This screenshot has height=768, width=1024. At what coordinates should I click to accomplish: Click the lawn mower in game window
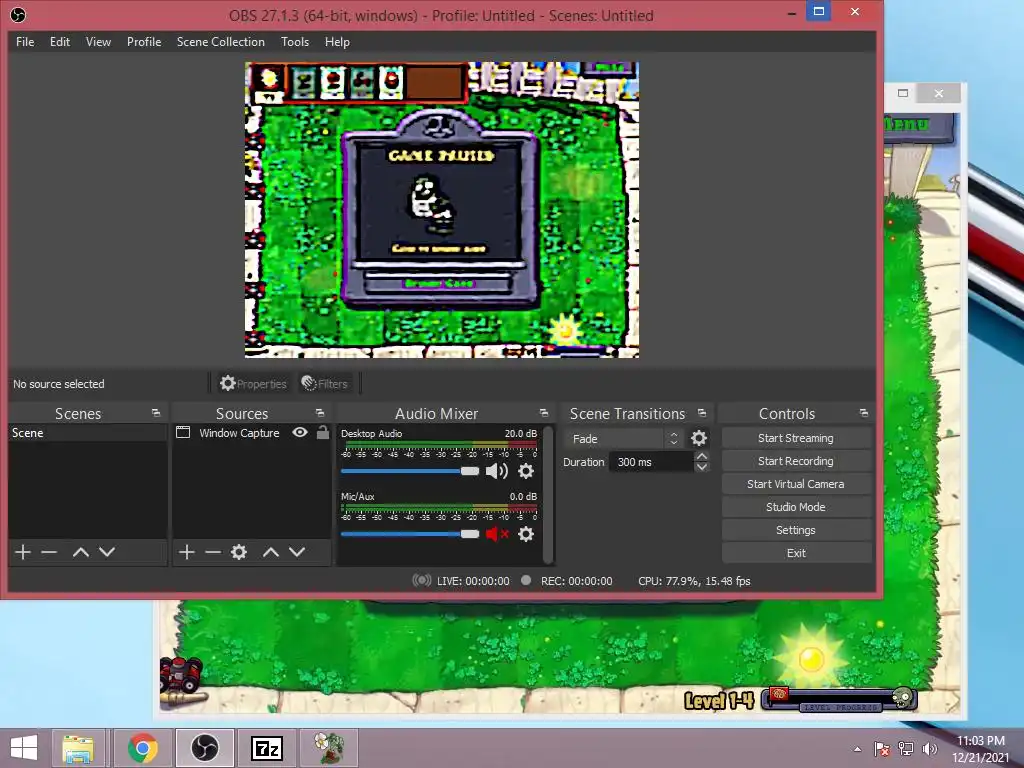182,675
